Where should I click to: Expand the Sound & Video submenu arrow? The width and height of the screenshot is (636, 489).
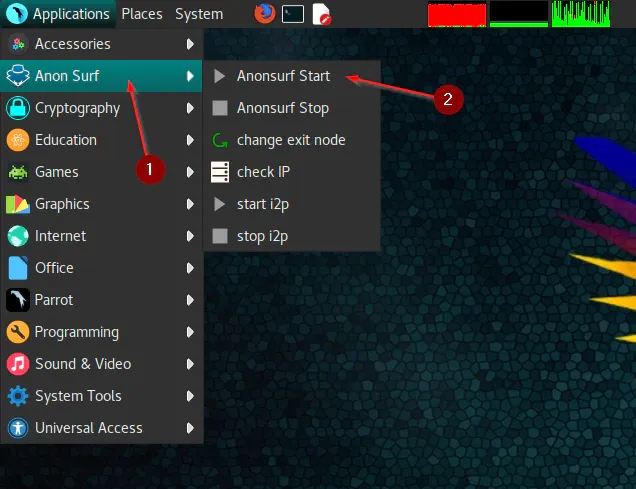pyautogui.click(x=190, y=364)
